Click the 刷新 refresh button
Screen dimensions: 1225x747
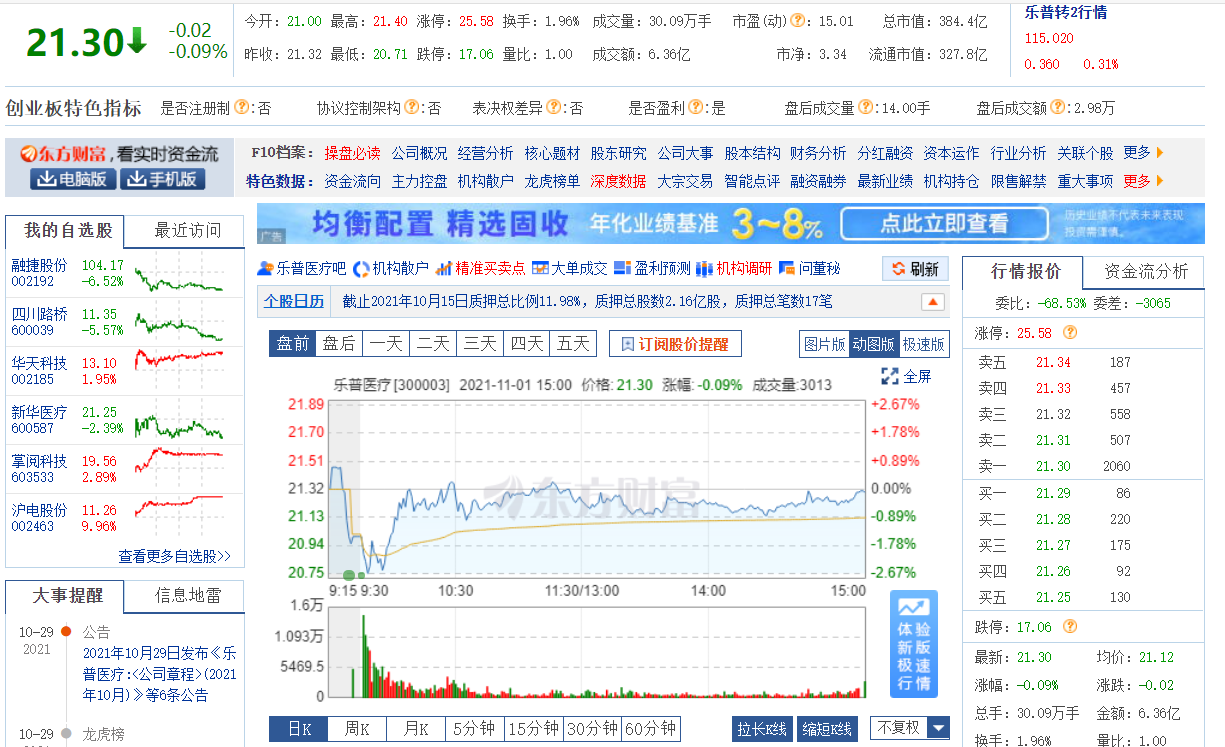click(915, 269)
